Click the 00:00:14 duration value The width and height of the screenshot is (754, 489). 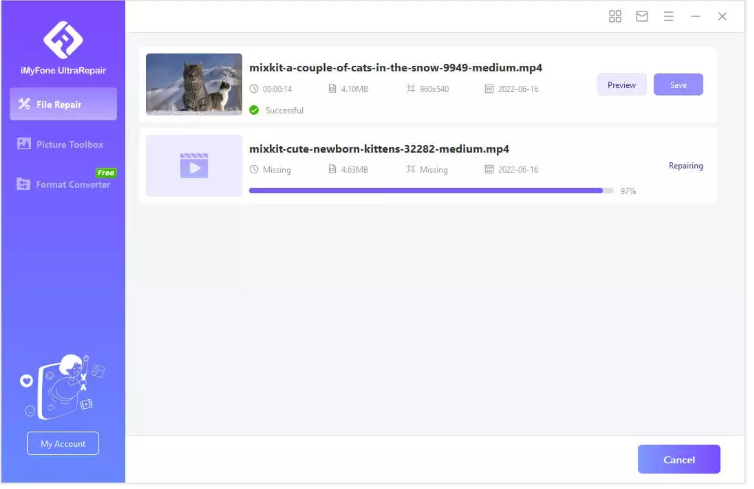(x=279, y=89)
